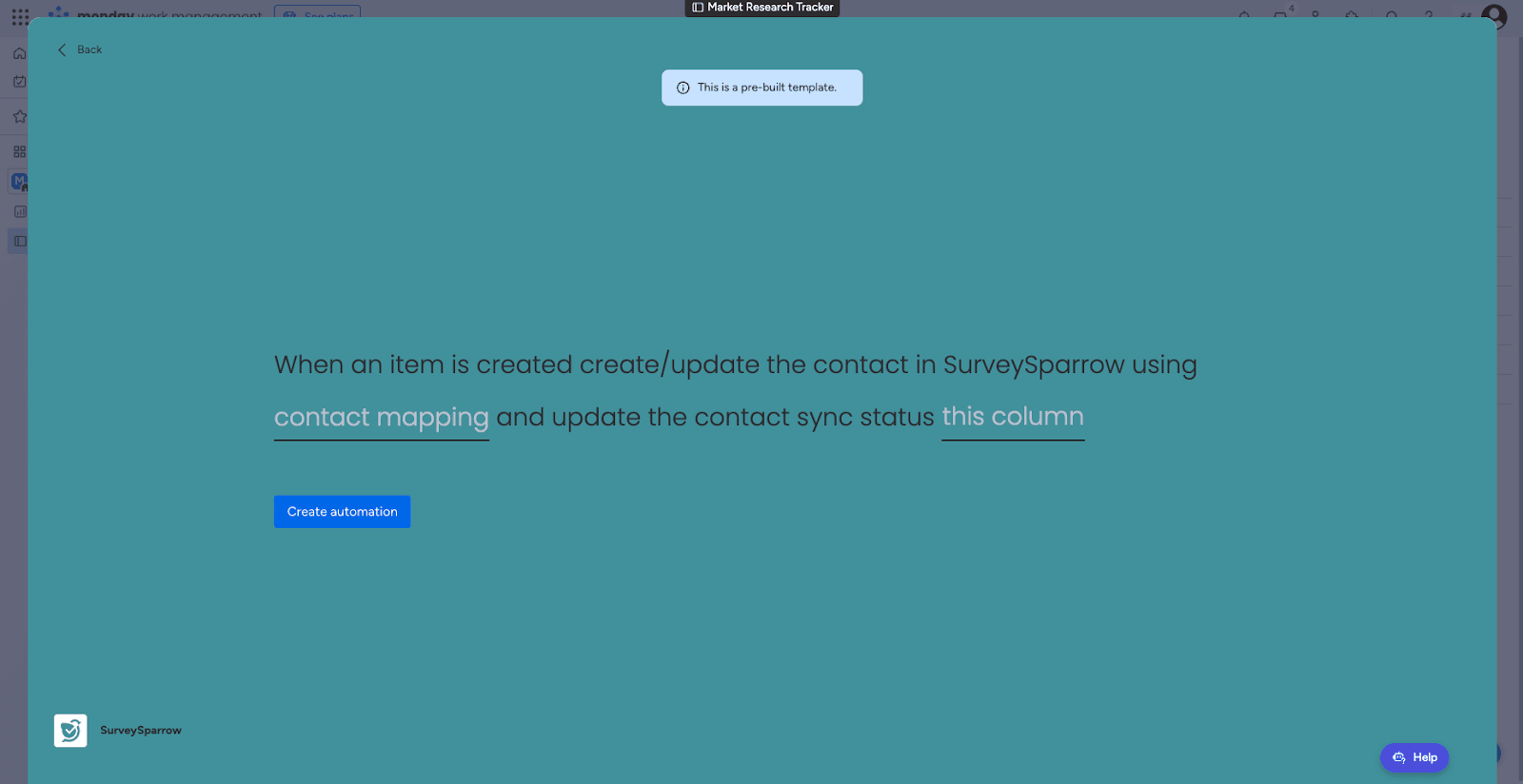Screen dimensions: 1523x784
Task: Go to Home in left sidebar
Action: (19, 53)
